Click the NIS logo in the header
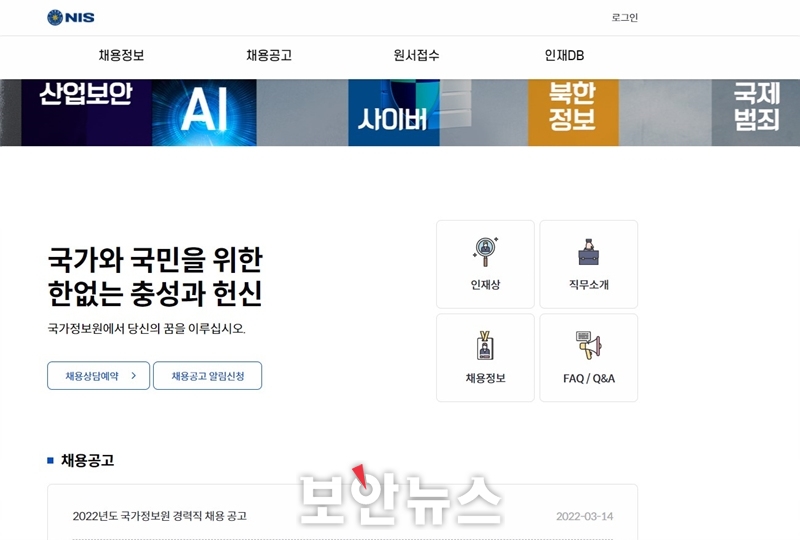800x540 pixels. click(x=71, y=17)
